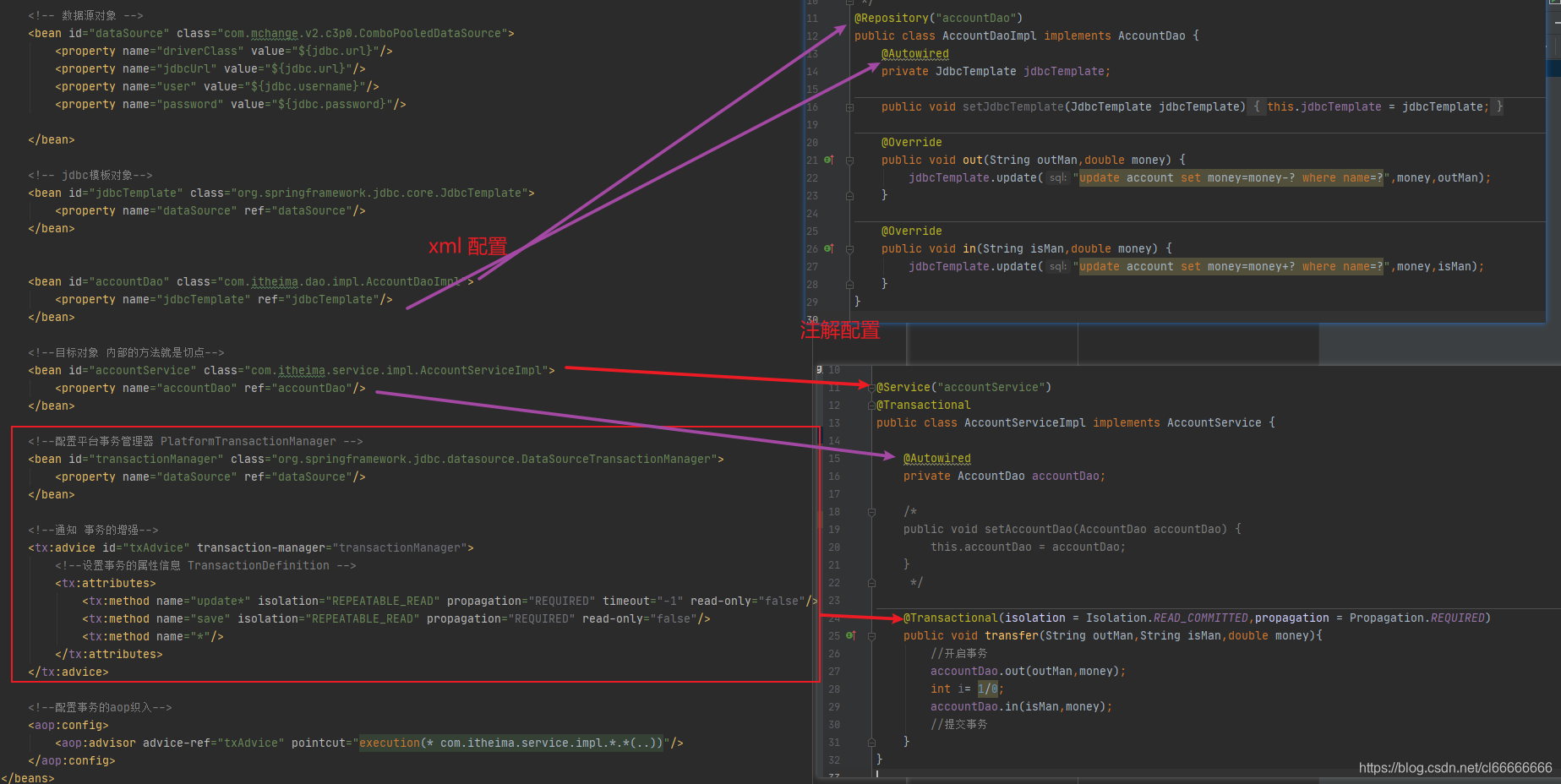The height and width of the screenshot is (784, 1561).
Task: Click the transfer method name
Action: [1012, 635]
